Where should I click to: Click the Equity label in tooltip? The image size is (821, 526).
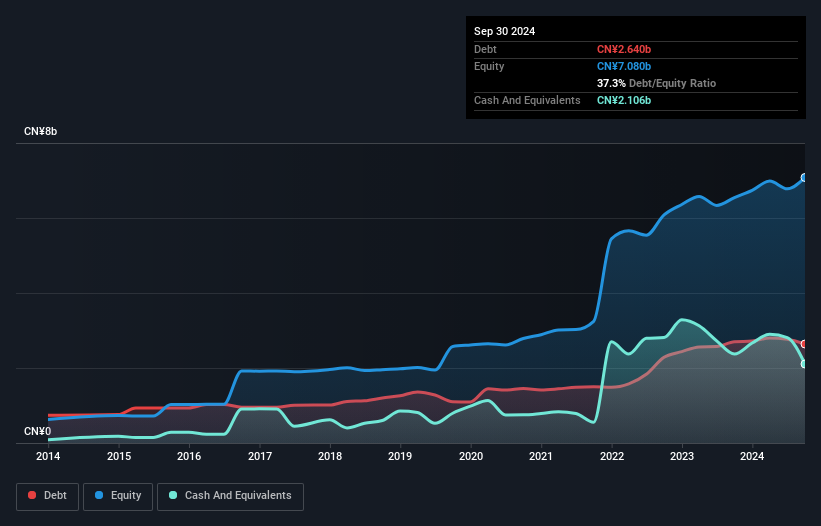pos(489,66)
